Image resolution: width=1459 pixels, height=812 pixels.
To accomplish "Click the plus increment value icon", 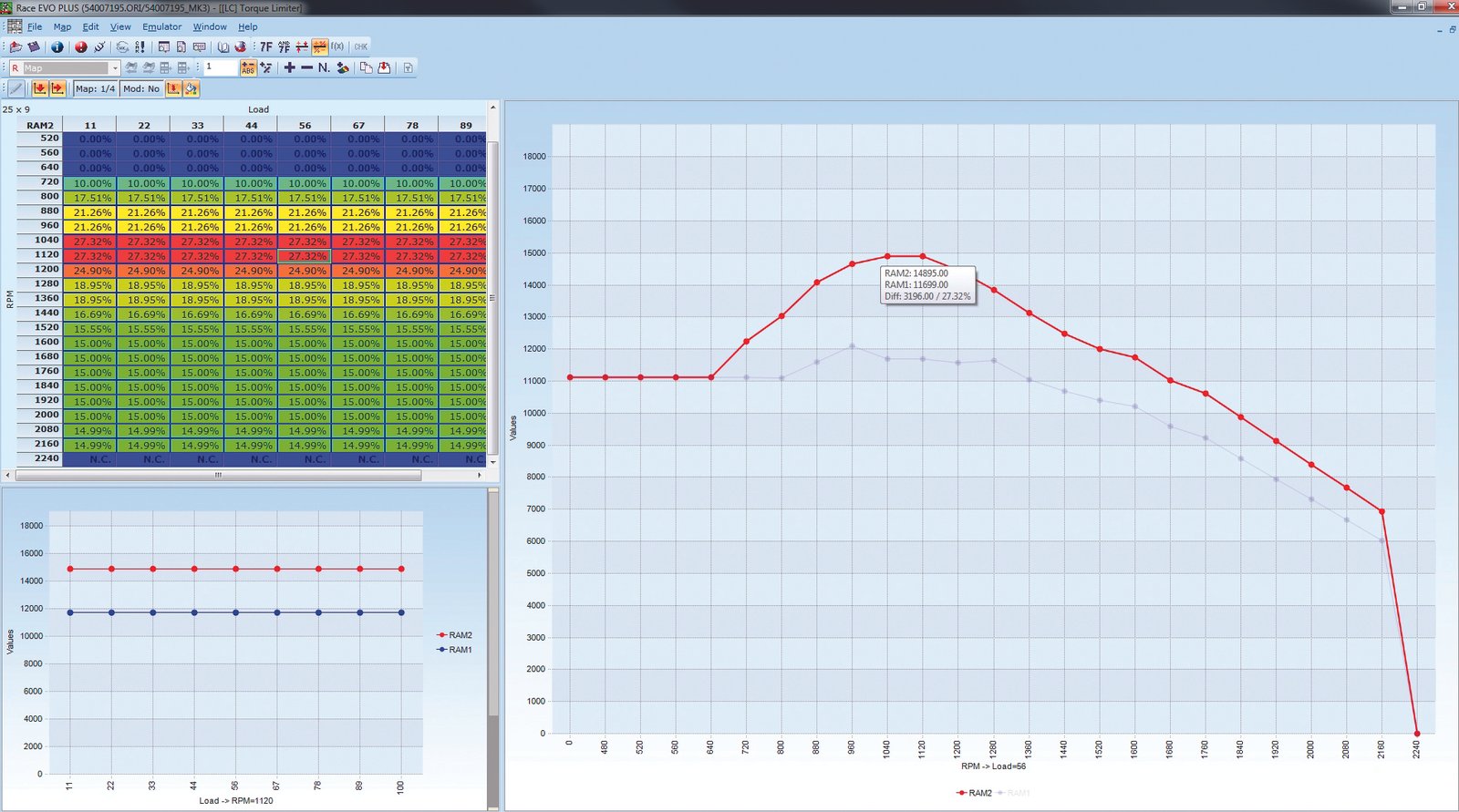I will (x=289, y=67).
